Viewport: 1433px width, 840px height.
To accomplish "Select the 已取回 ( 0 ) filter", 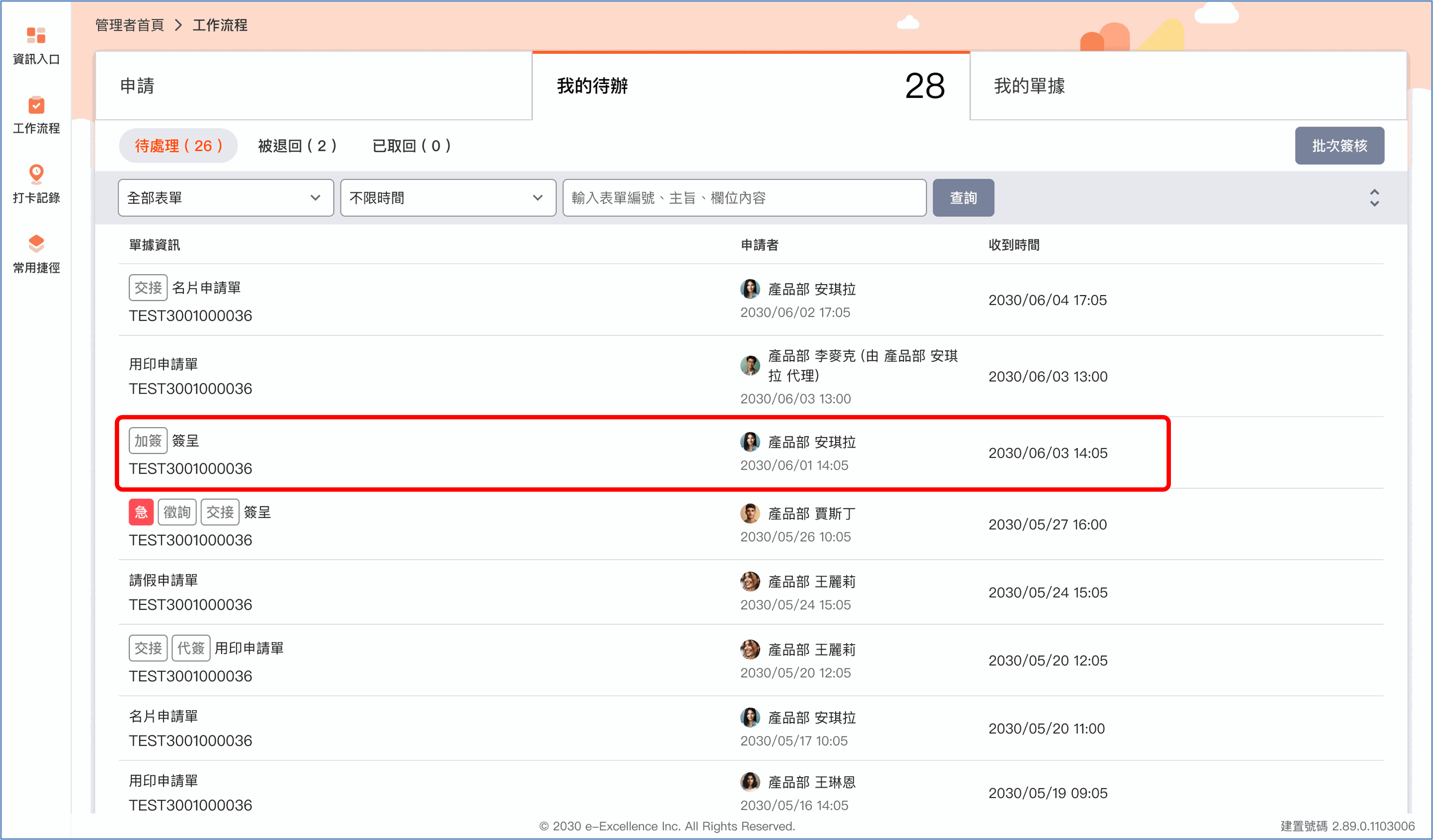I will pos(412,146).
